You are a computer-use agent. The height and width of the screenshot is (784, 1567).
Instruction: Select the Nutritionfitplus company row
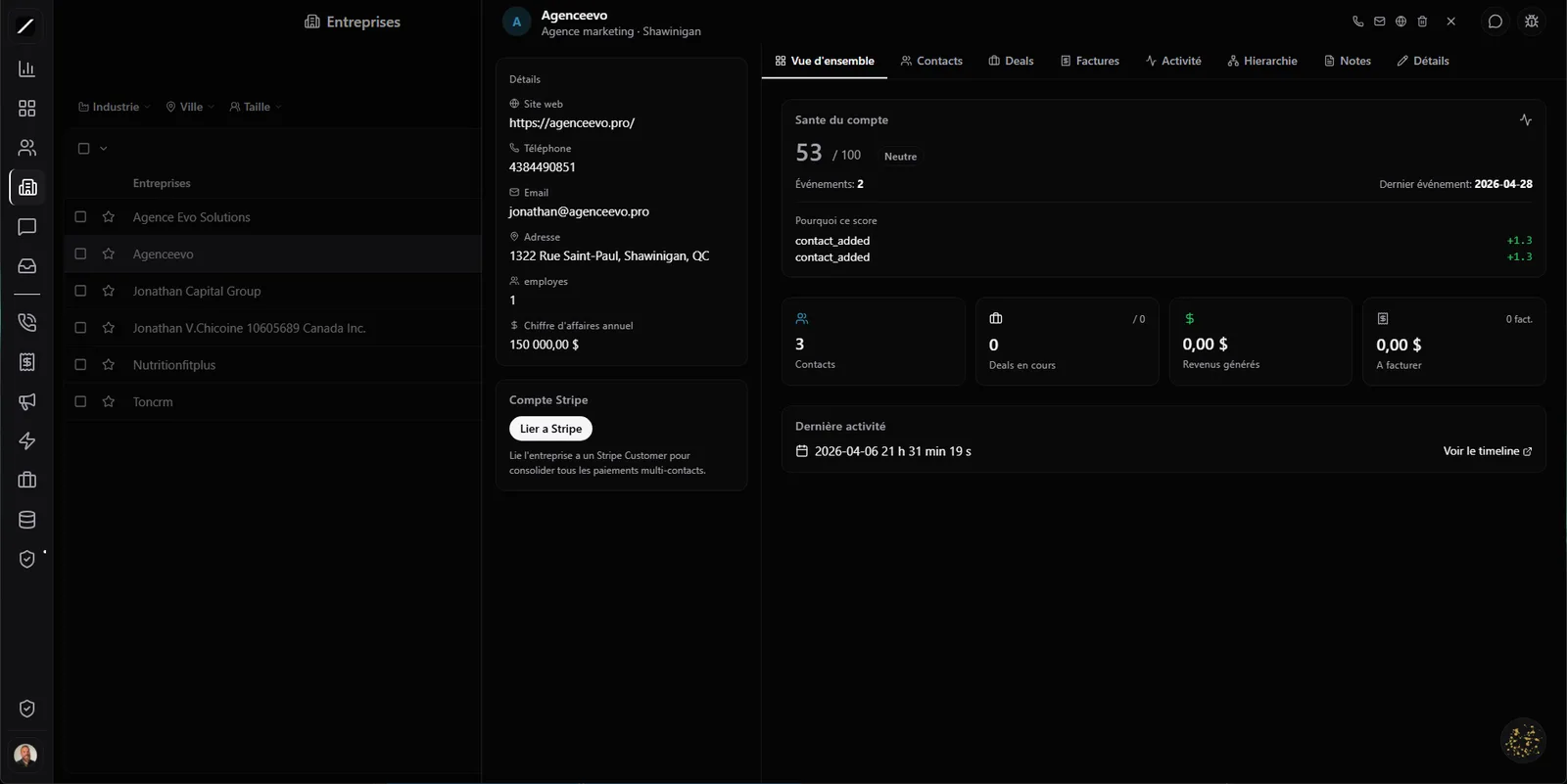point(273,364)
